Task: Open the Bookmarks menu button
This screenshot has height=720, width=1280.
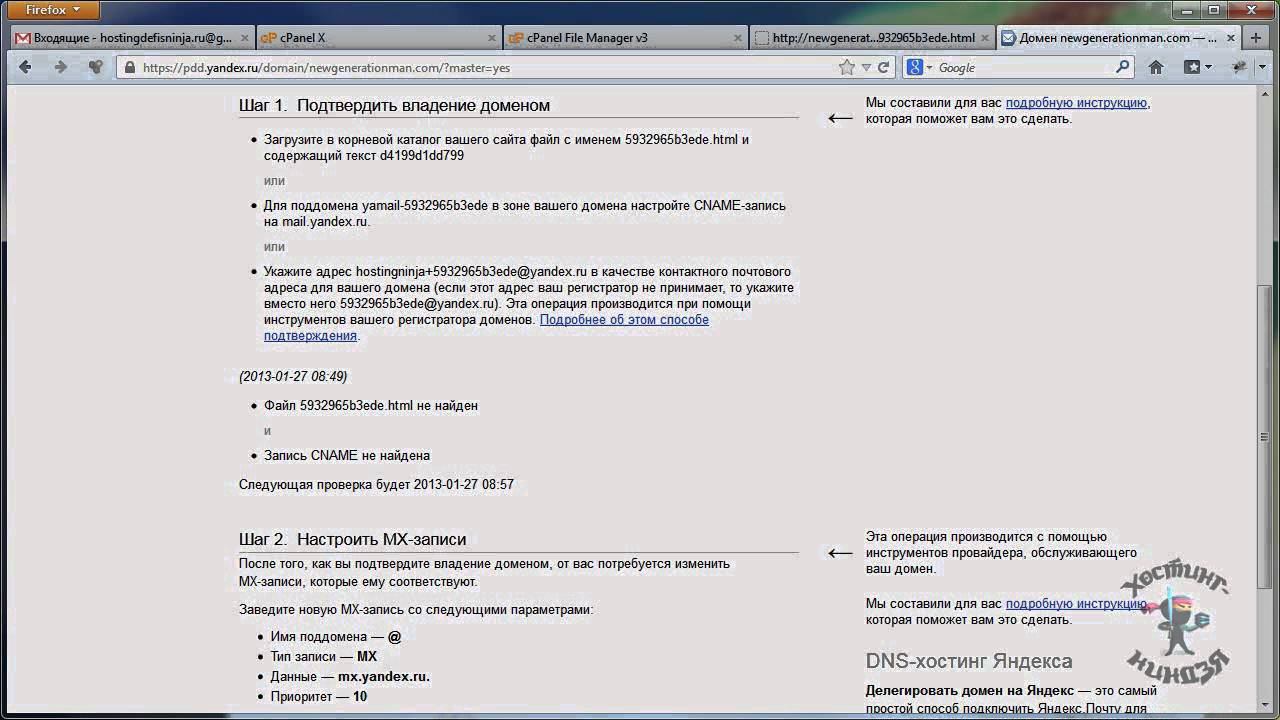Action: (1197, 67)
